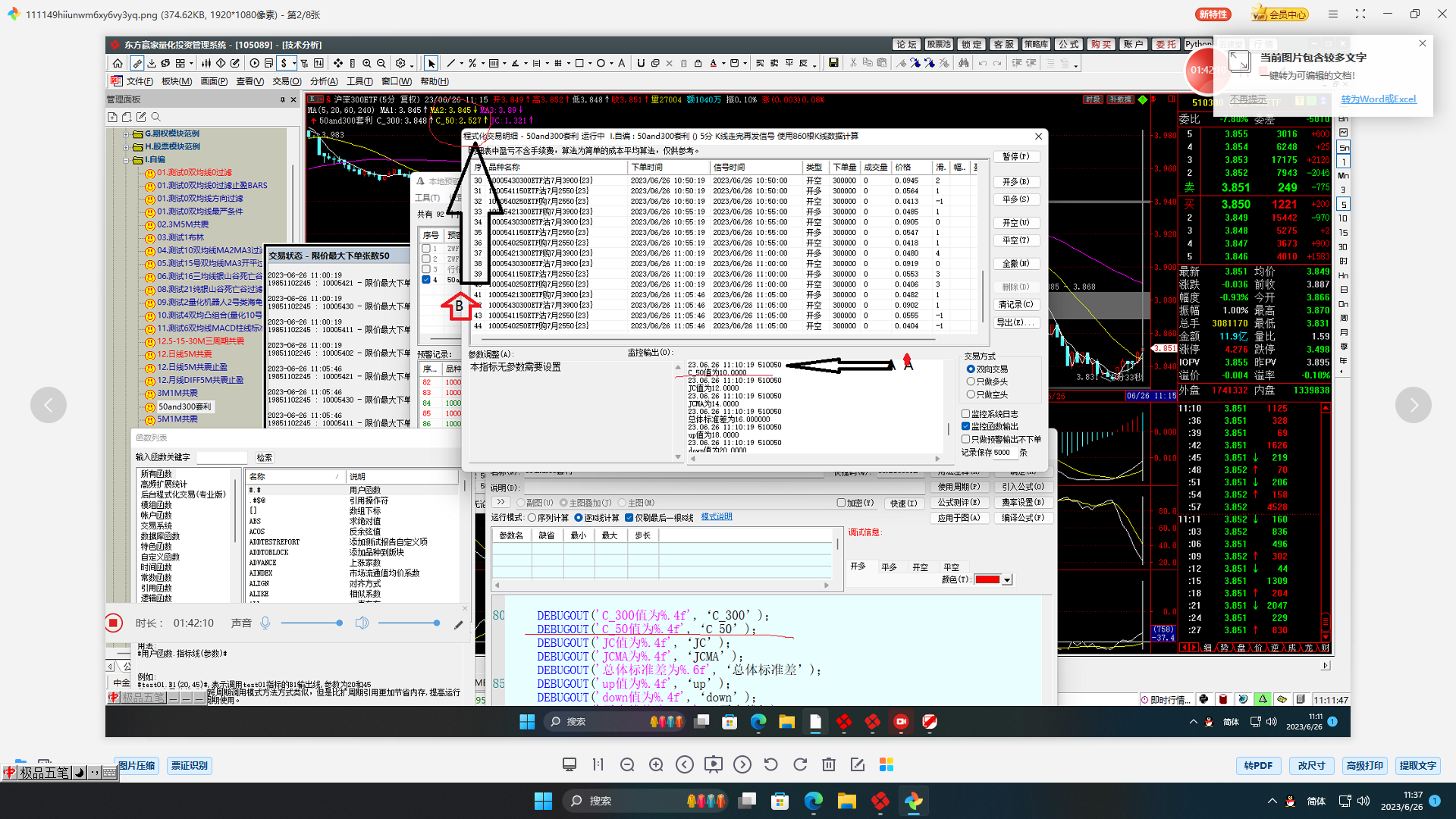Adjust the speaker volume slider handle
This screenshot has height=819, width=1456.
click(x=437, y=623)
